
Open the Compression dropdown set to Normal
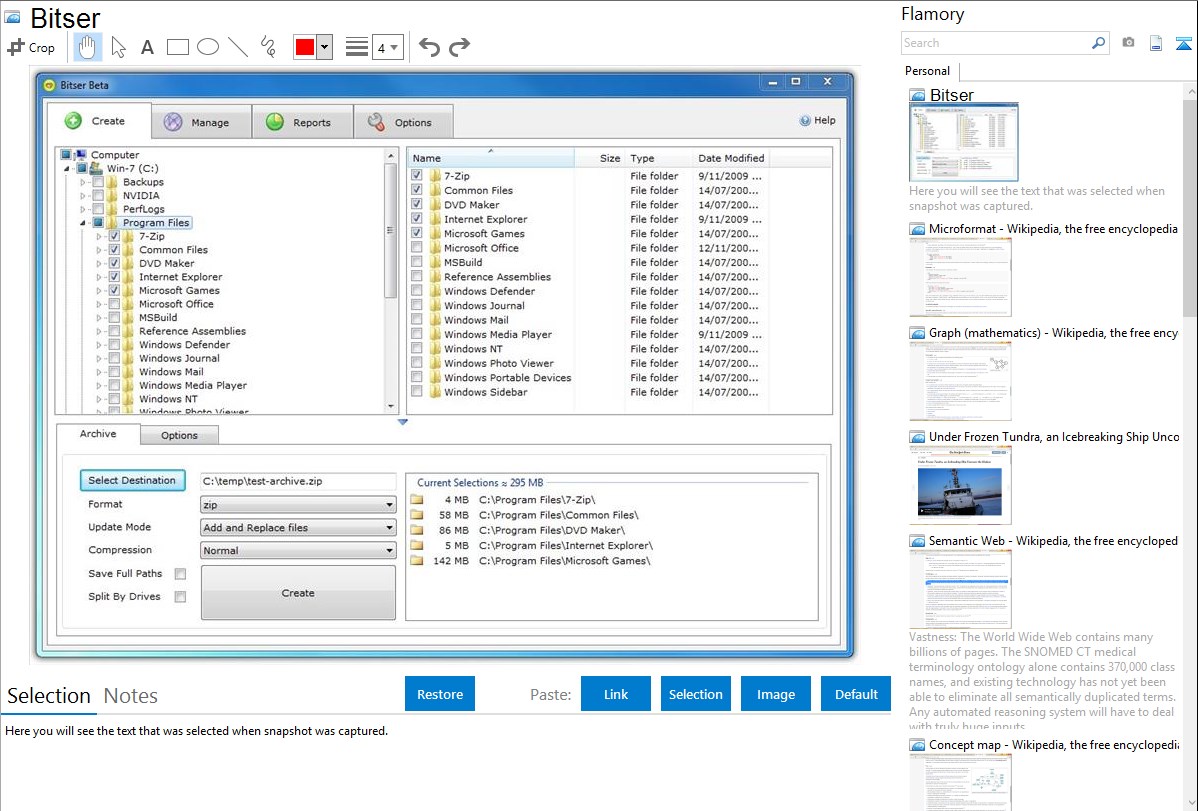pos(298,551)
